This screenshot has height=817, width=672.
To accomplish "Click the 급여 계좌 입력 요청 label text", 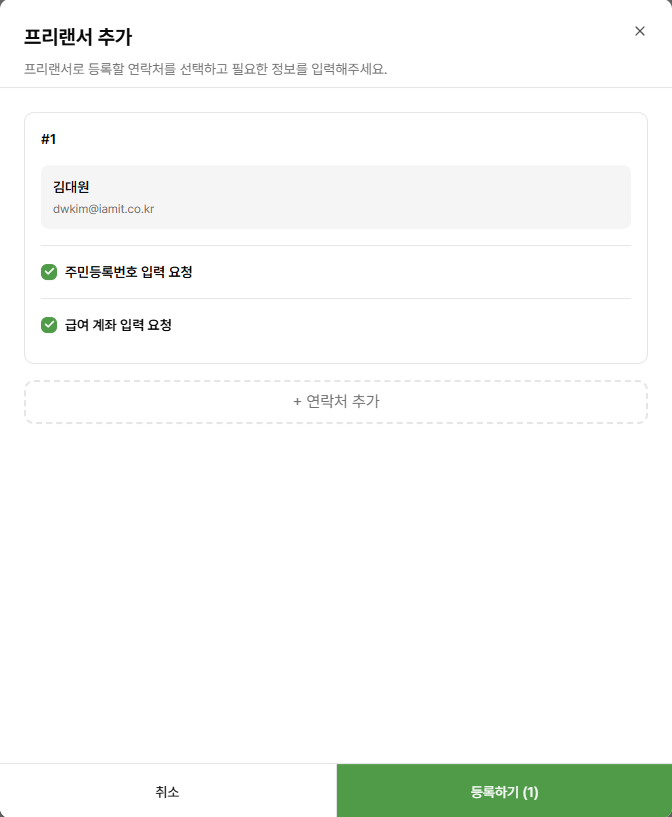I will point(118,325).
